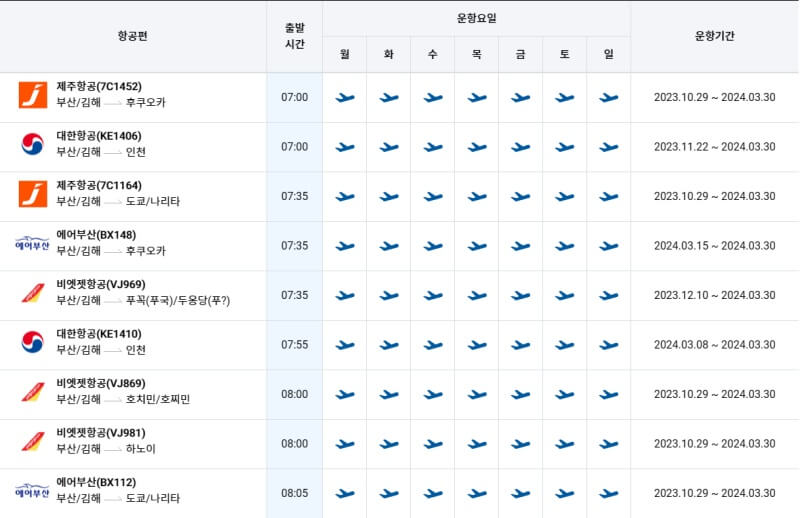This screenshot has height=518, width=800.
Task: Click the 08:05 departure time
Action: 294,493
